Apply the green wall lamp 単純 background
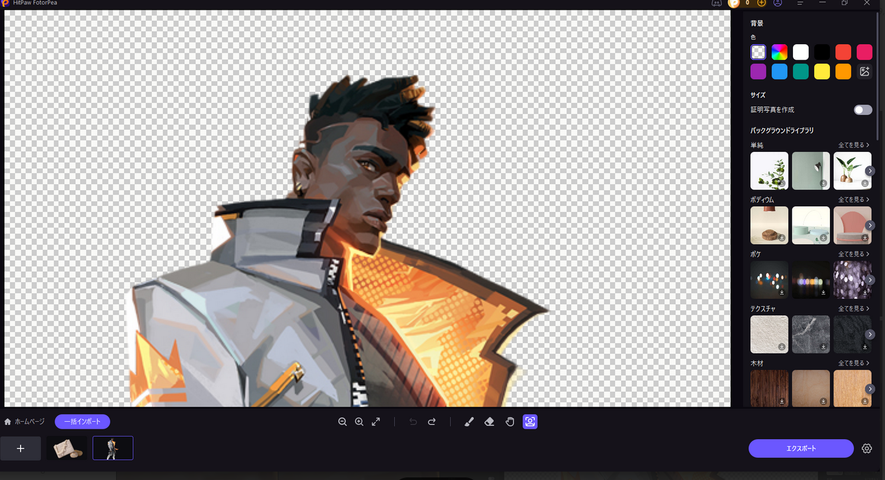885x480 pixels. (811, 171)
